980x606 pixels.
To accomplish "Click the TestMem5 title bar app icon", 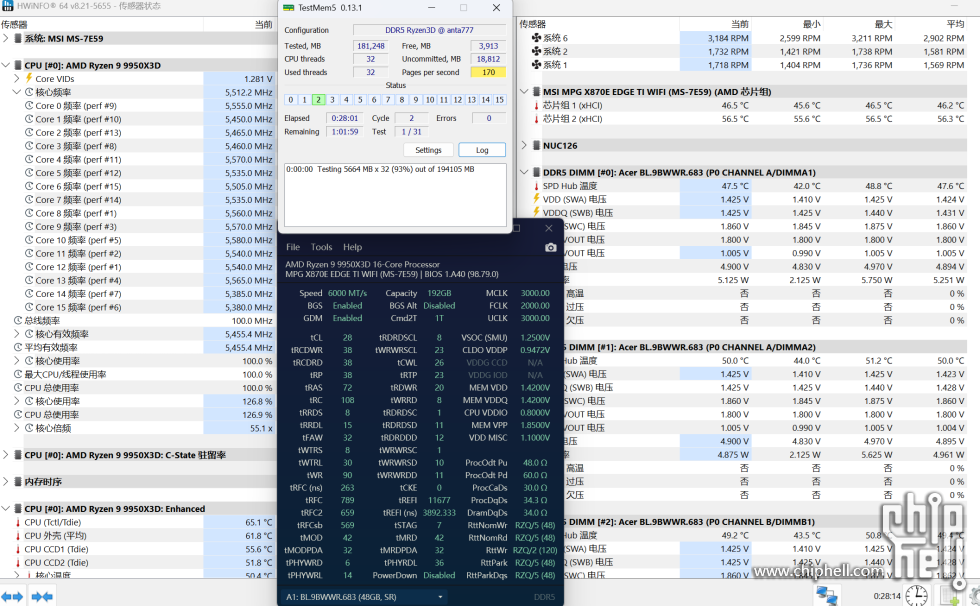I will (x=288, y=7).
